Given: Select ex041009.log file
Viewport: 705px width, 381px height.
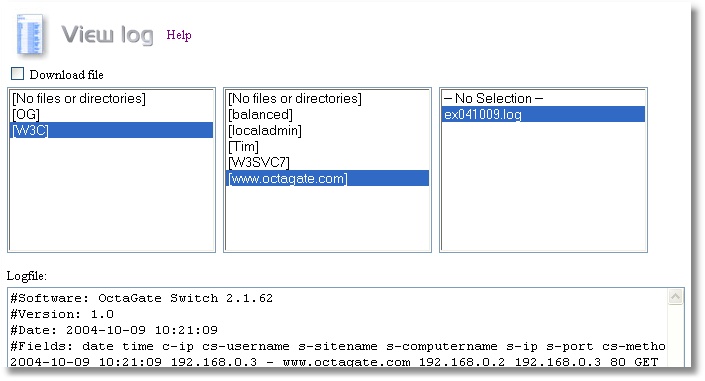Looking at the screenshot, I should (543, 114).
